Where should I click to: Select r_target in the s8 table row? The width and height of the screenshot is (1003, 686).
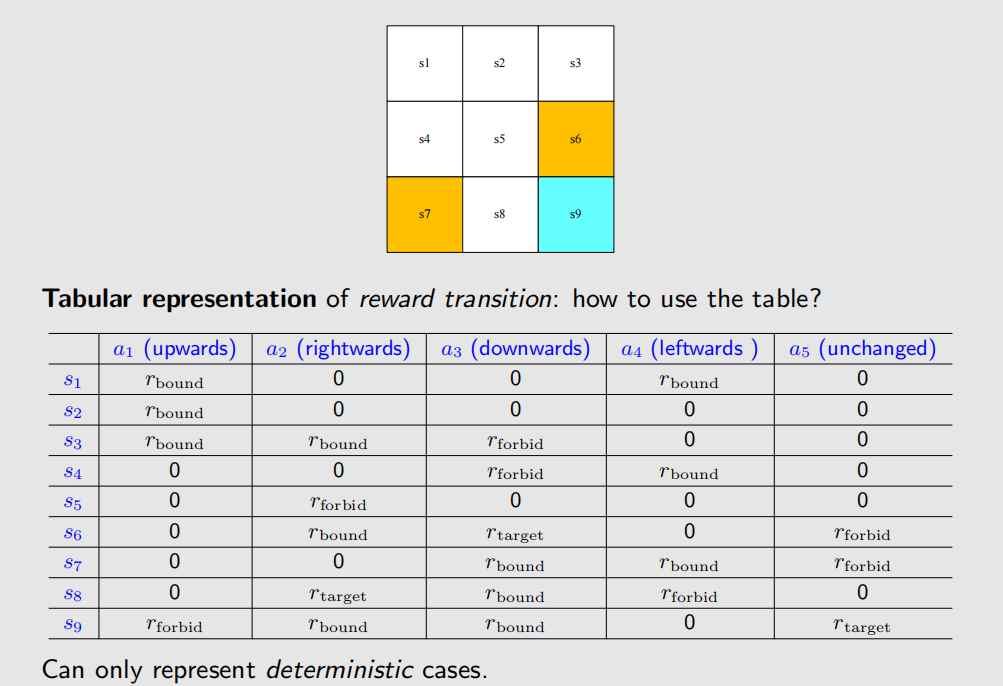point(338,594)
